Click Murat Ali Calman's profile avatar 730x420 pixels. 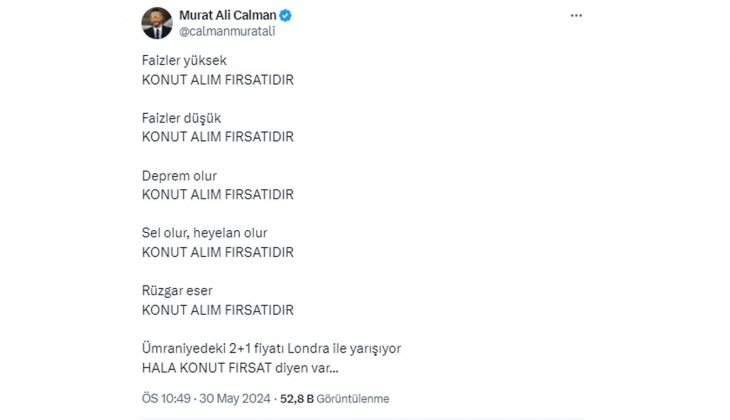[x=157, y=23]
